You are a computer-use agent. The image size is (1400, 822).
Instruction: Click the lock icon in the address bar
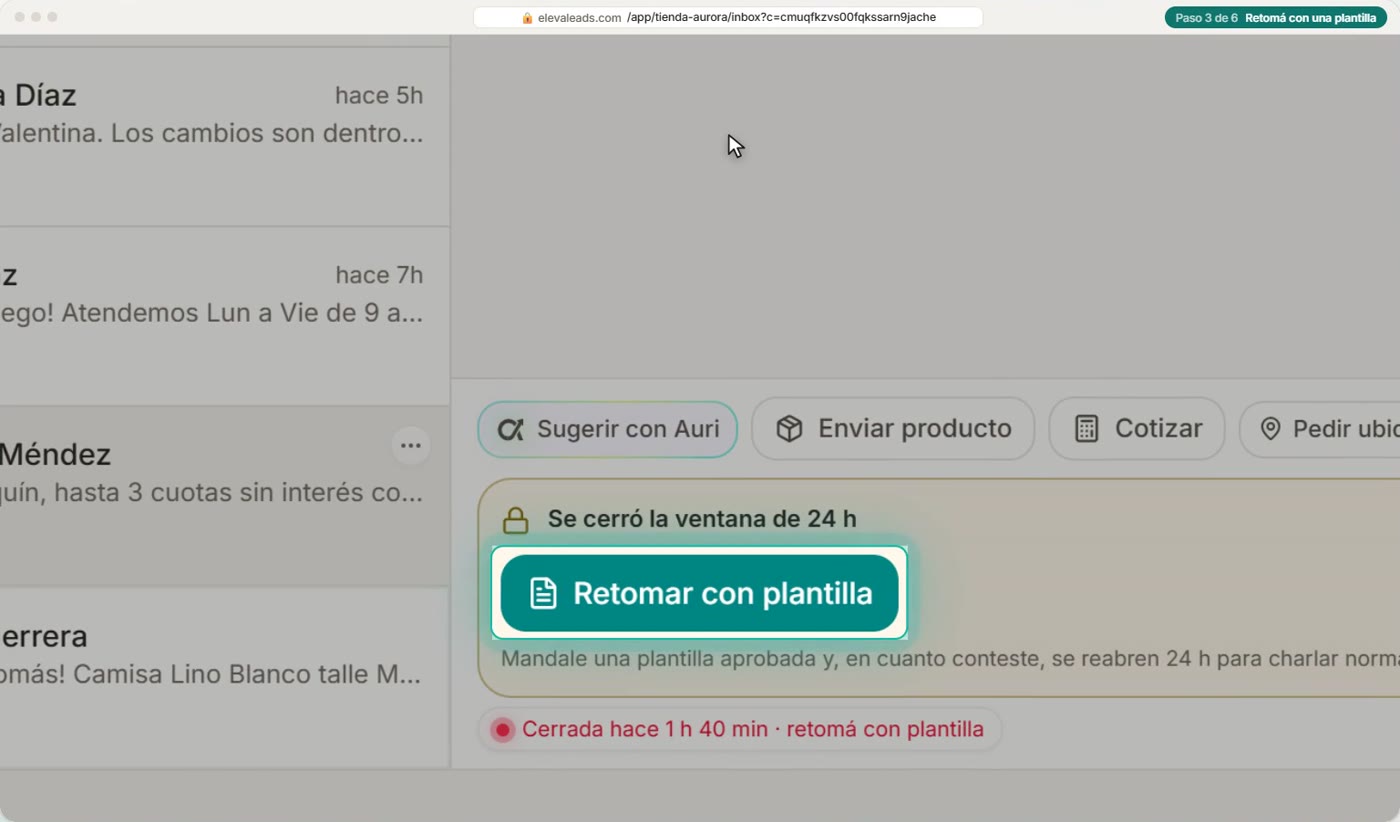pyautogui.click(x=528, y=18)
